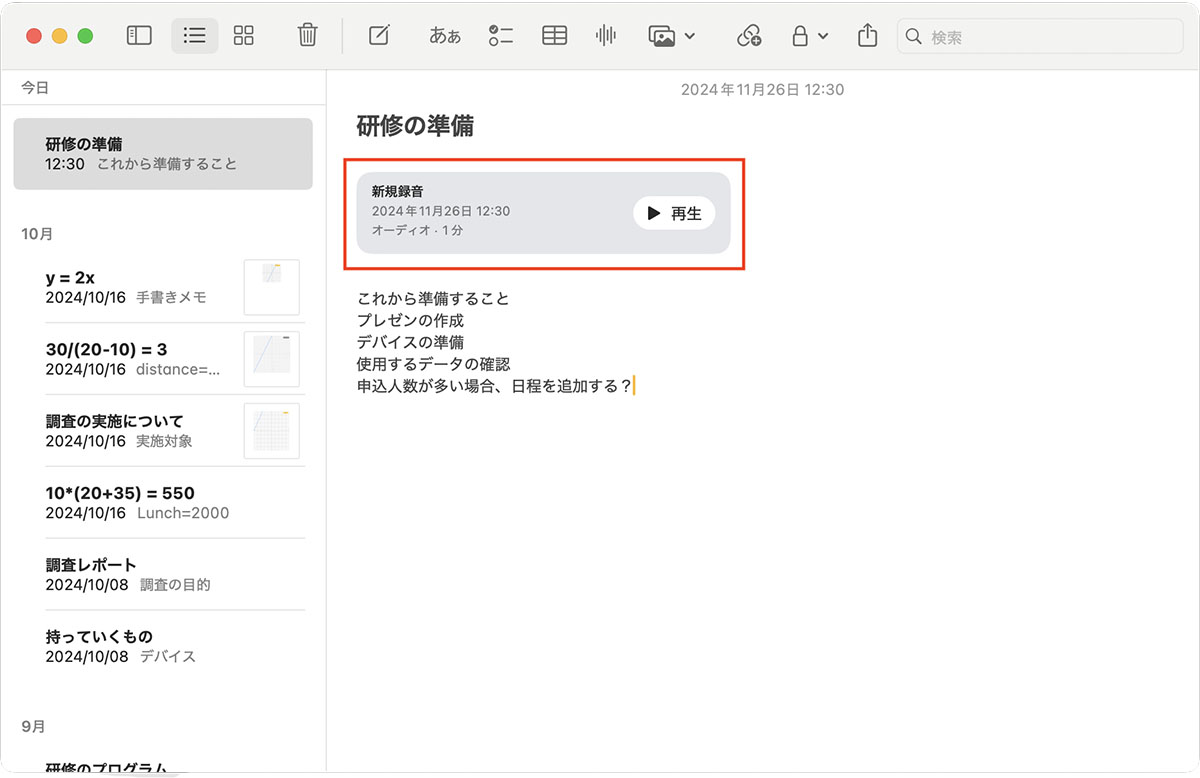Click the 9月 section header
1200x778 pixels.
(x=34, y=726)
